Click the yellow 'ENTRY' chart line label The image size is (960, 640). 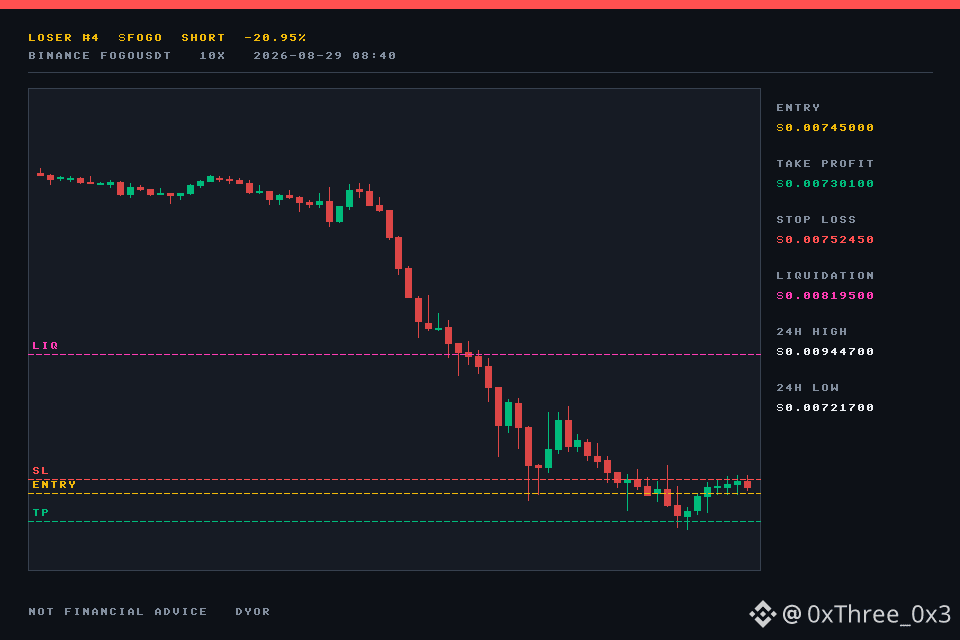(x=54, y=485)
